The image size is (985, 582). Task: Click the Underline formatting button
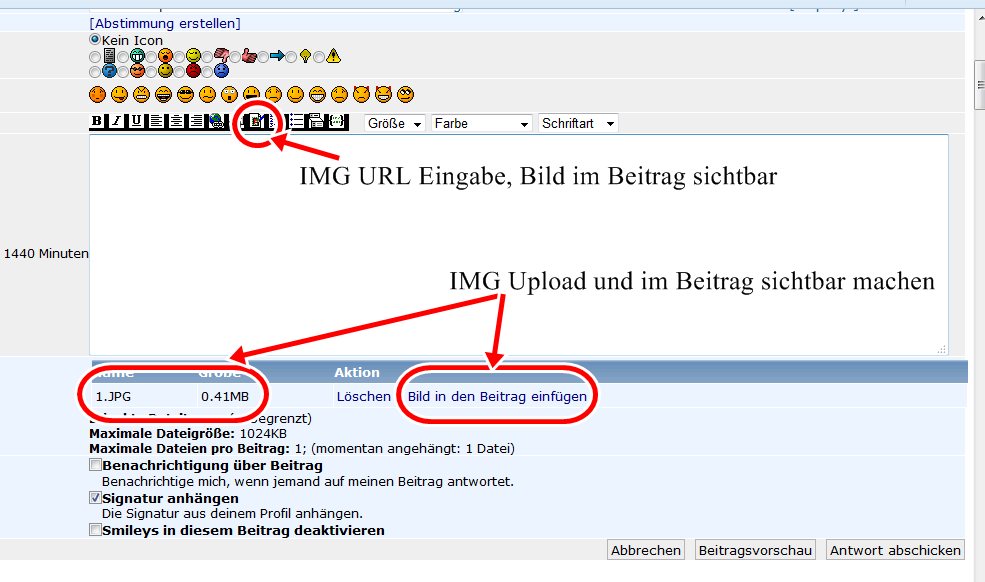pos(136,122)
